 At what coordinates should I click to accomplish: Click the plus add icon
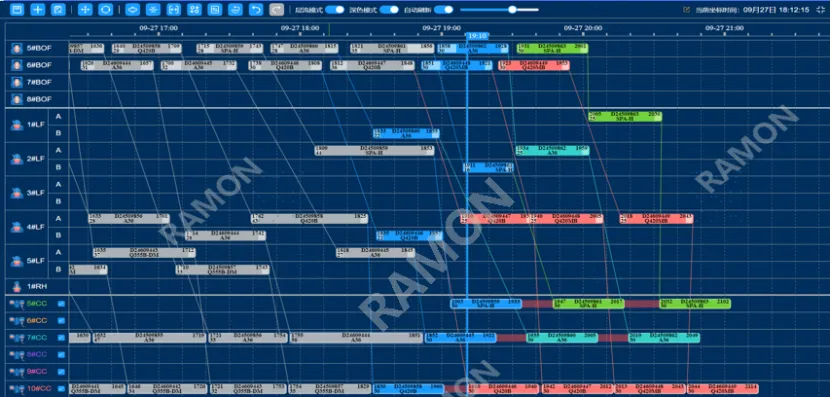(x=38, y=10)
